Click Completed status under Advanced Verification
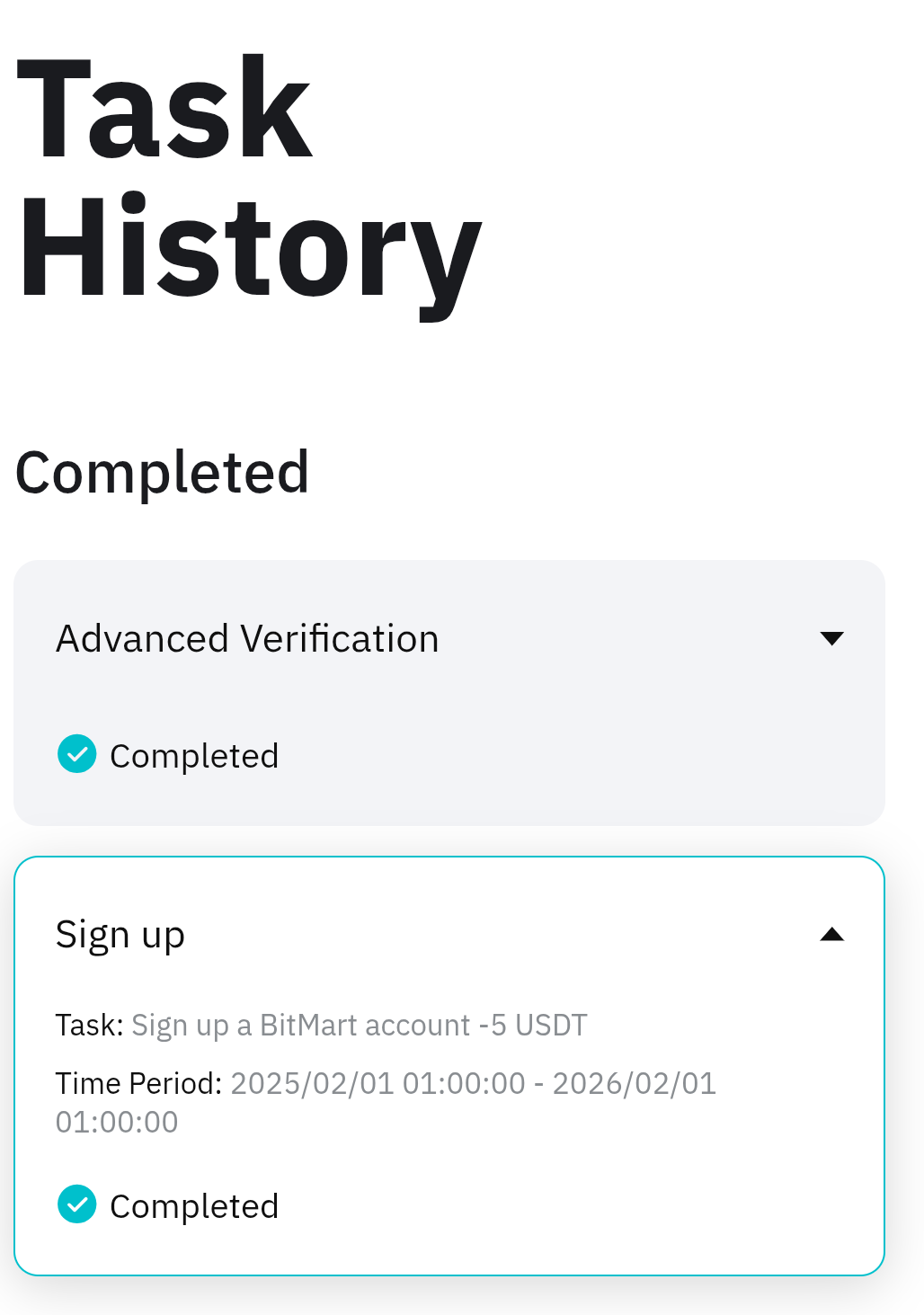This screenshot has height=1315, width=924. [194, 756]
